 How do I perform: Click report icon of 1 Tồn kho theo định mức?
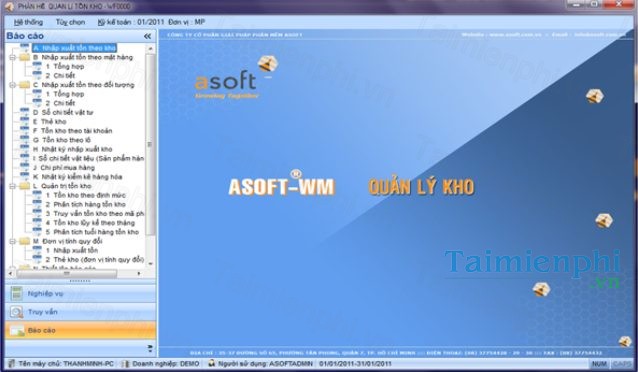37,195
